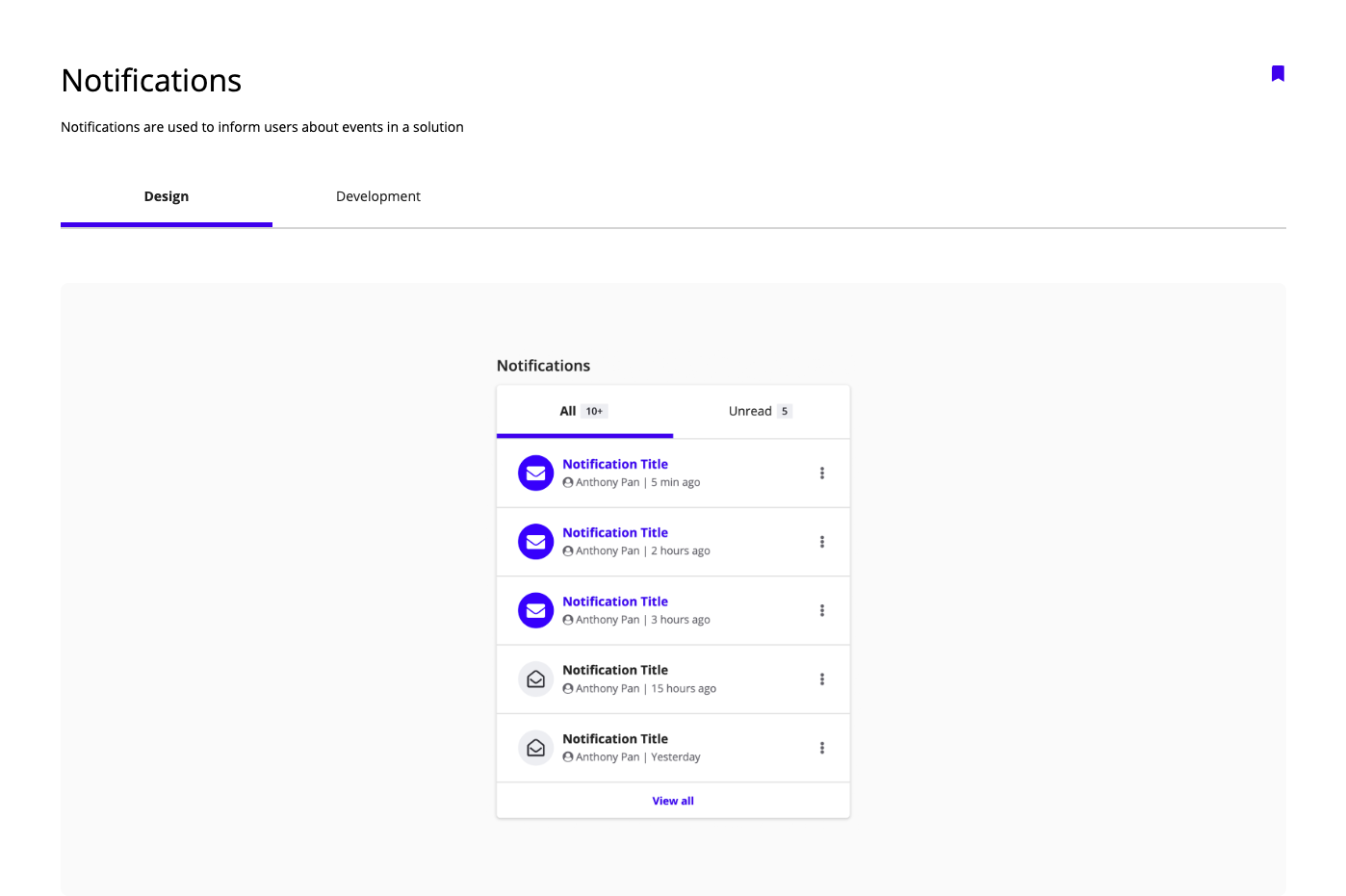Open kebab menu for 2 hours ago notification
Viewport: 1346px width, 896px height.
coord(822,542)
